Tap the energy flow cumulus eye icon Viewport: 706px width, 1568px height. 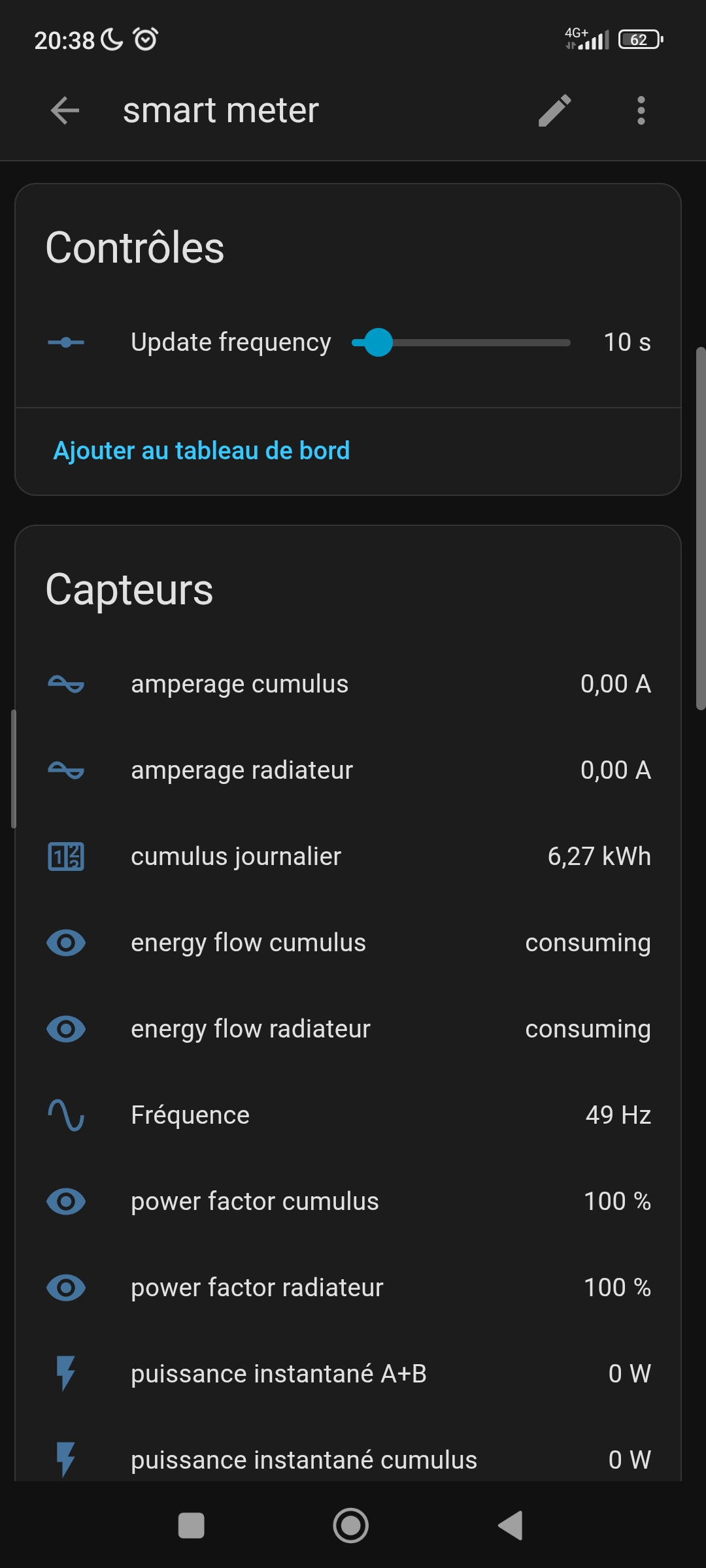66,943
